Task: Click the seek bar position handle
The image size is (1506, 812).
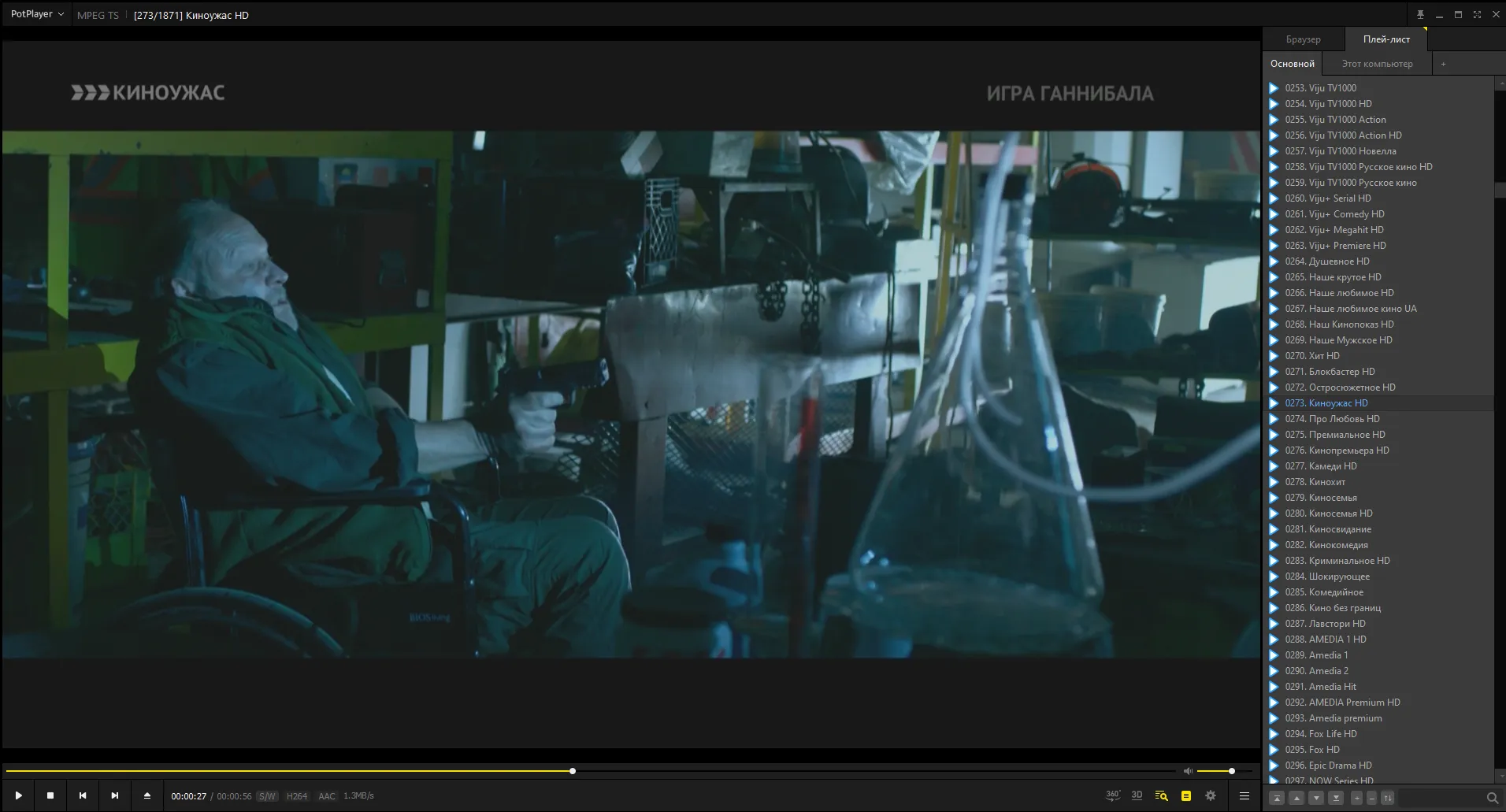Action: 573,771
